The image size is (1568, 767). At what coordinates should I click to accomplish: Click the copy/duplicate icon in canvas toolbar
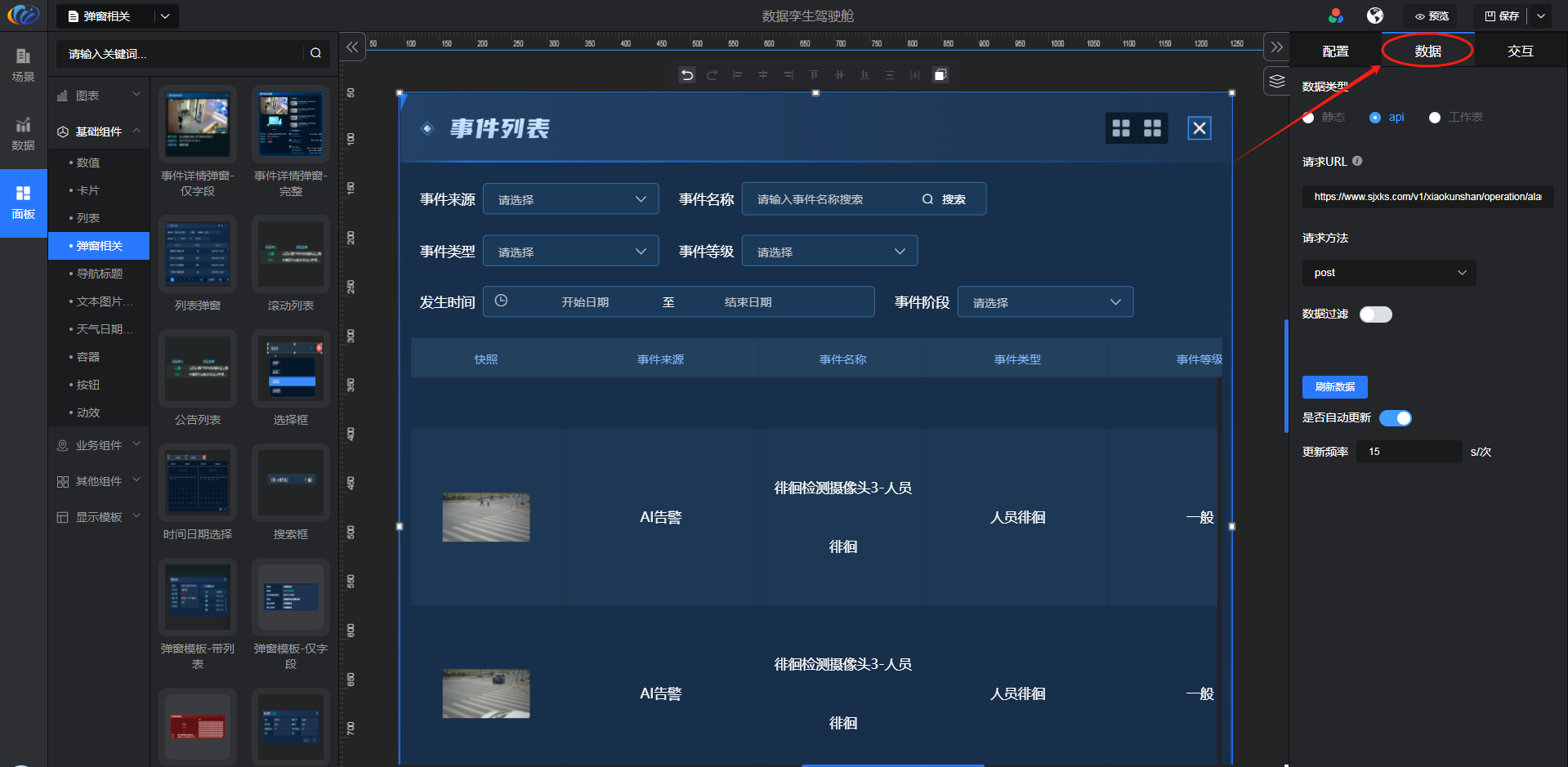pyautogui.click(x=940, y=75)
